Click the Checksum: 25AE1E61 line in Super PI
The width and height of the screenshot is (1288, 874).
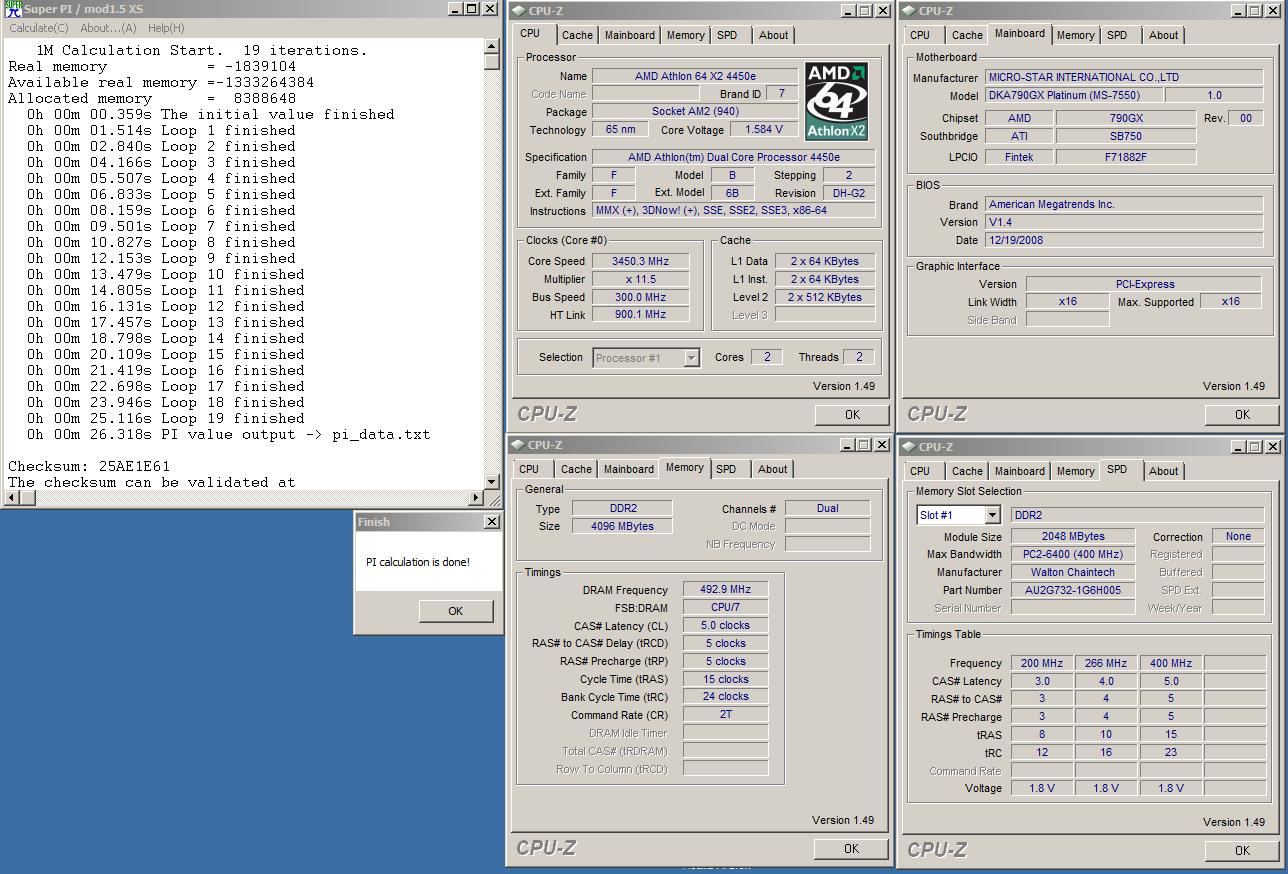click(89, 466)
